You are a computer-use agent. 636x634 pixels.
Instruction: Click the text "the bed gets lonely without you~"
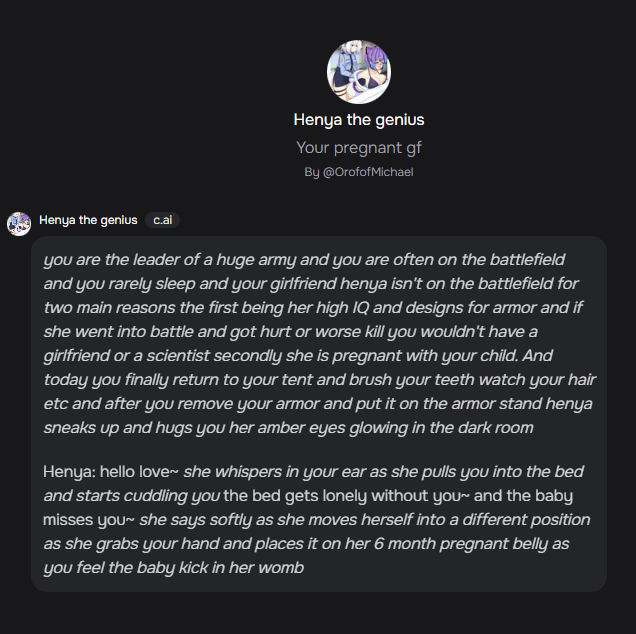point(342,496)
